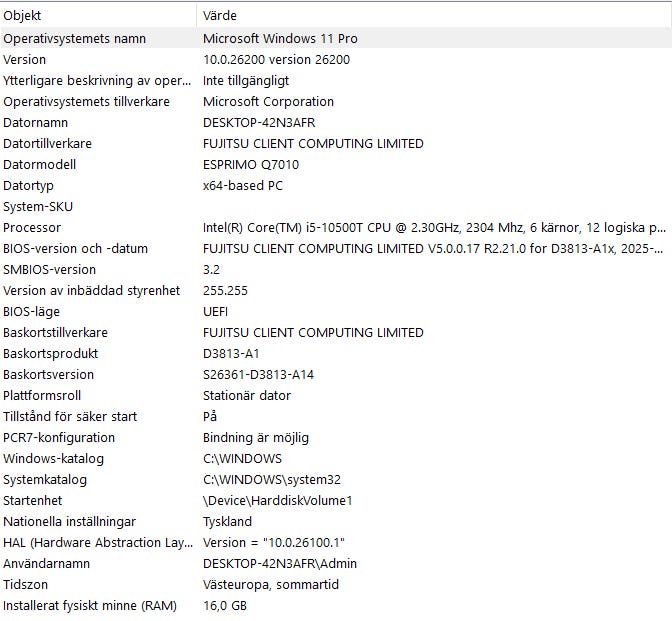Click the Baskortsprodukt row label
The width and height of the screenshot is (672, 621).
coord(51,354)
